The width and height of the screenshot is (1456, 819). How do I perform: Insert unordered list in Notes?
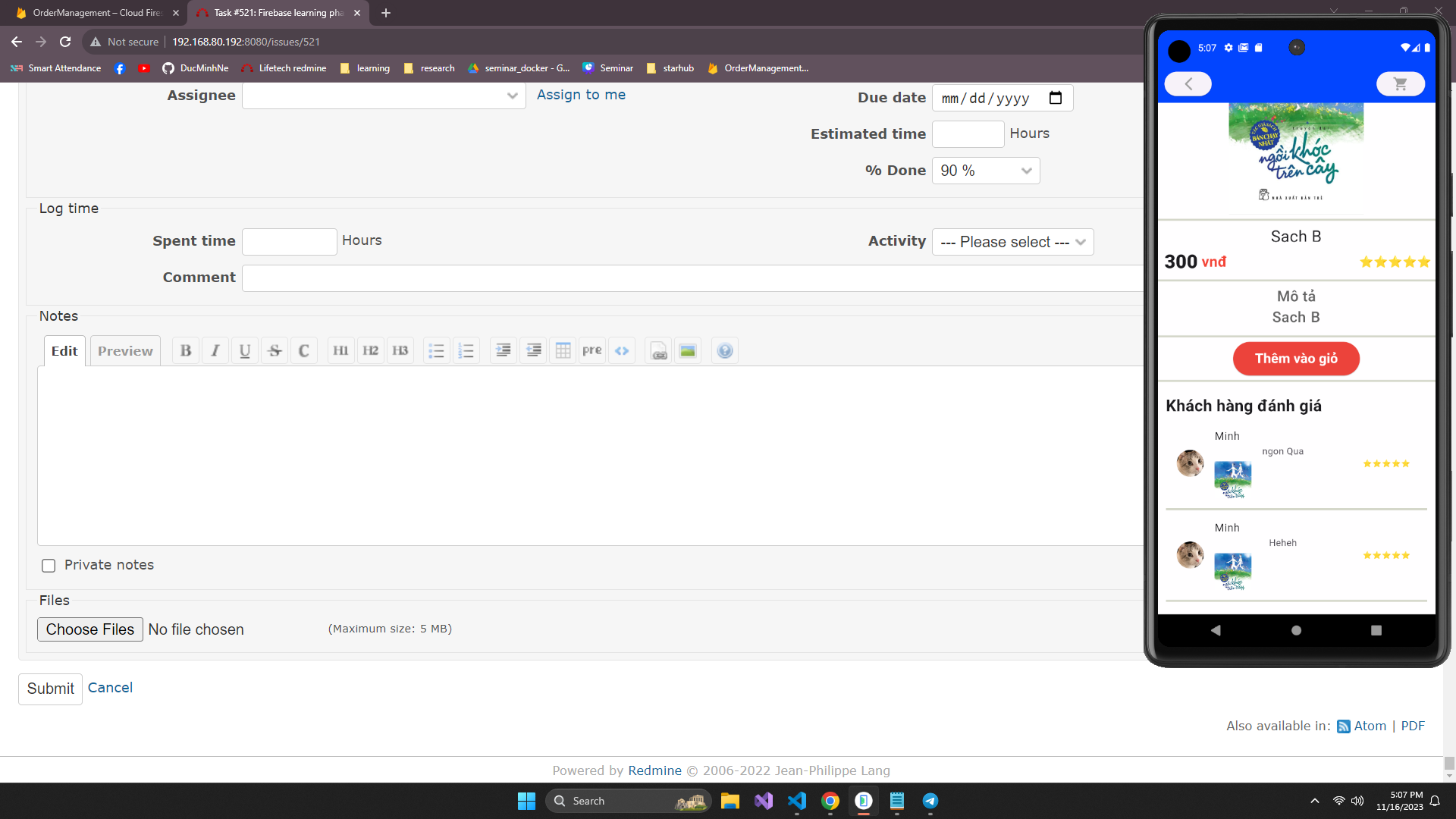436,350
